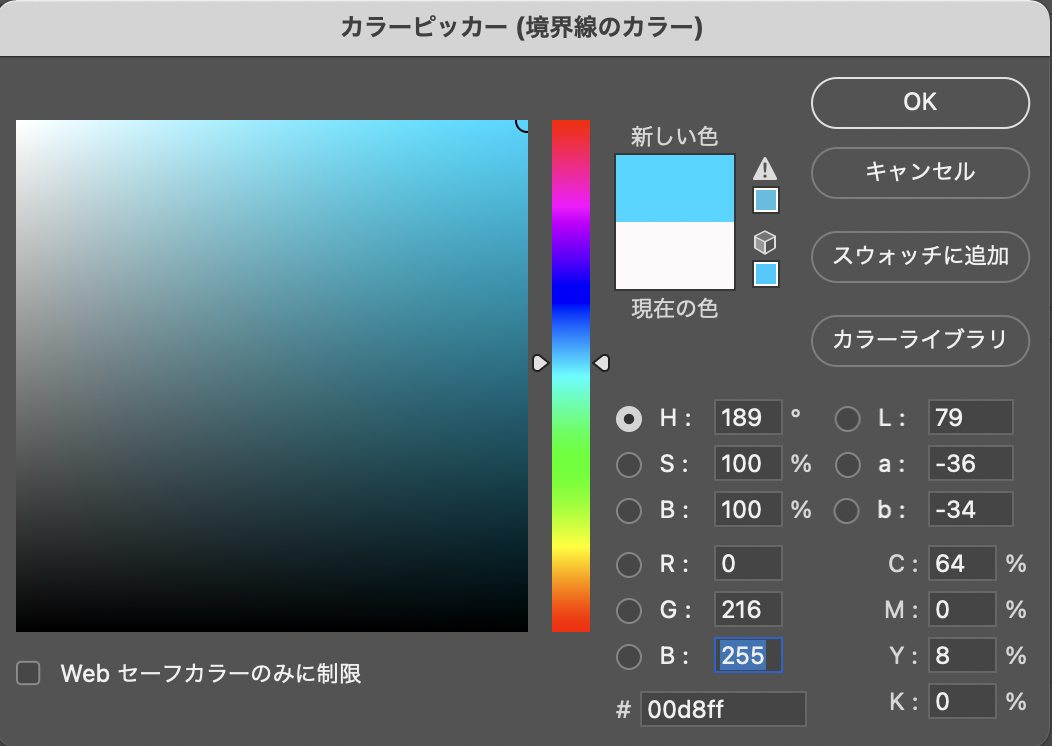Select the L lightness radio button

point(847,419)
